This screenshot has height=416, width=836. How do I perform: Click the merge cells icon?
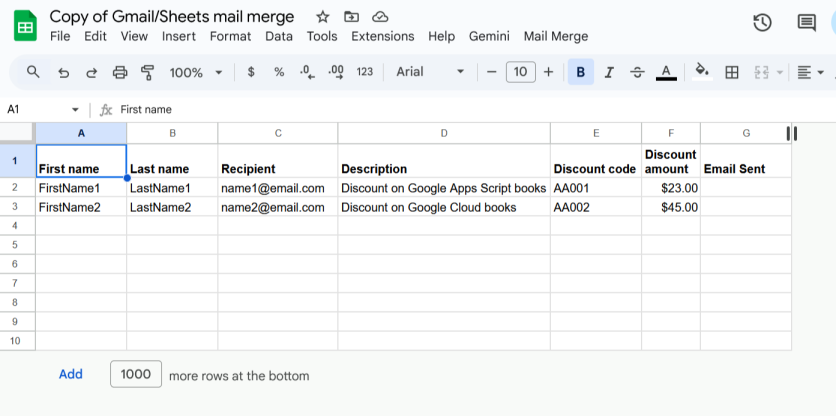click(761, 73)
